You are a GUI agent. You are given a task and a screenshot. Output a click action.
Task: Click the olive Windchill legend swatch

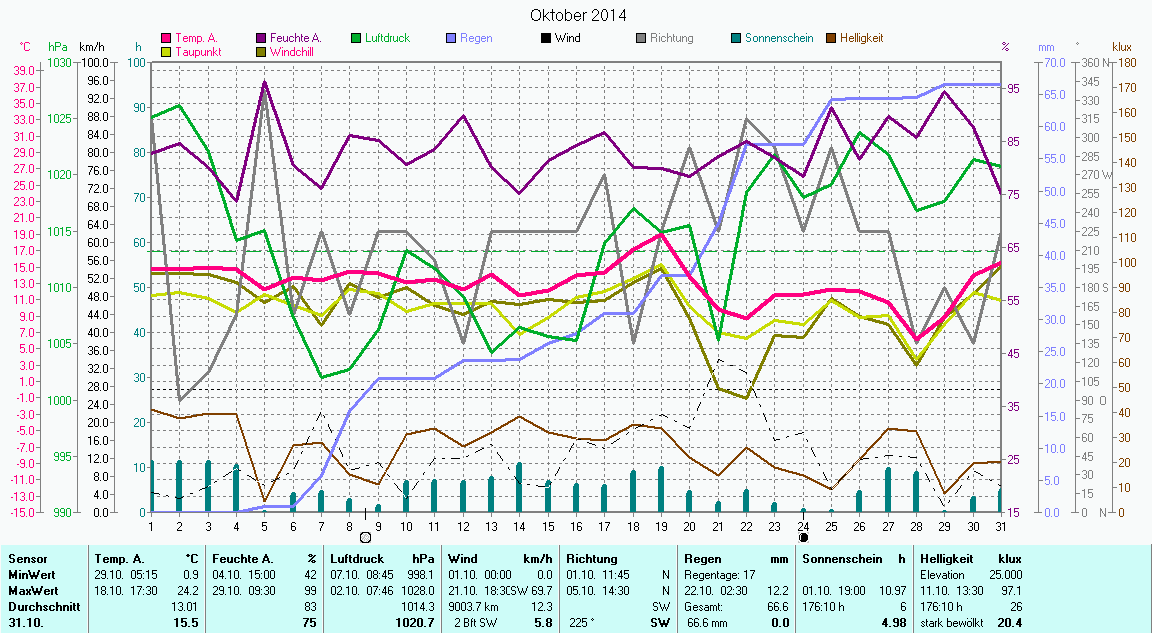tap(262, 52)
